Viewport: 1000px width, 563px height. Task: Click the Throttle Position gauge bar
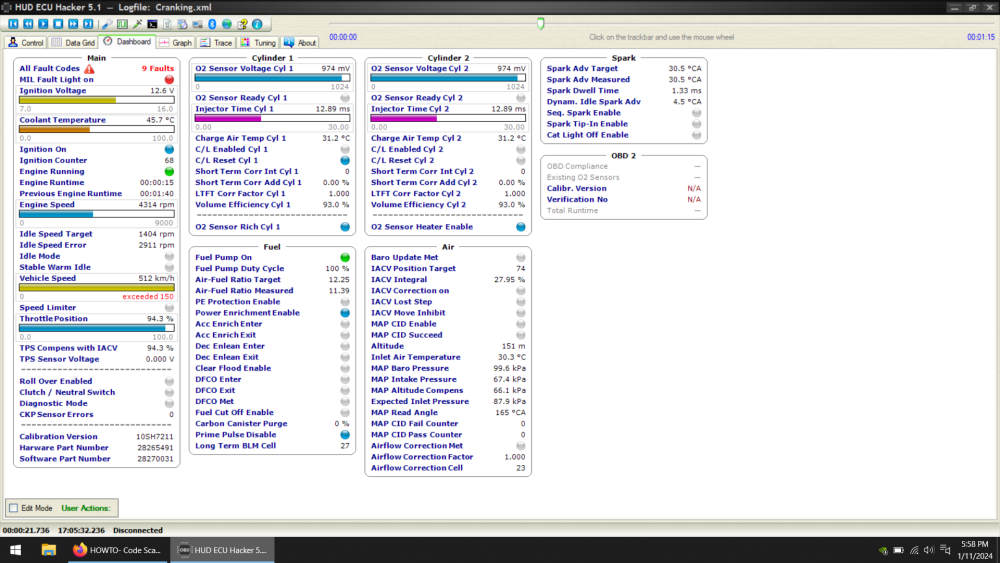(96, 328)
